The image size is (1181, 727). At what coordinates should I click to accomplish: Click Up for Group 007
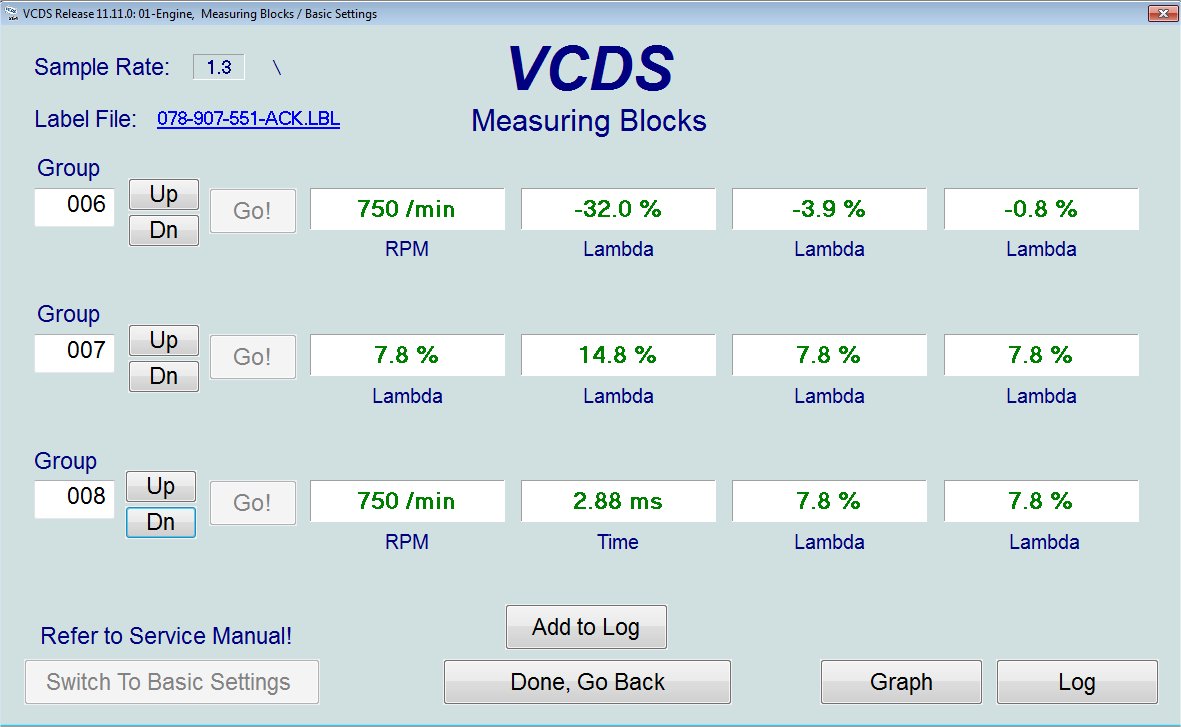163,341
